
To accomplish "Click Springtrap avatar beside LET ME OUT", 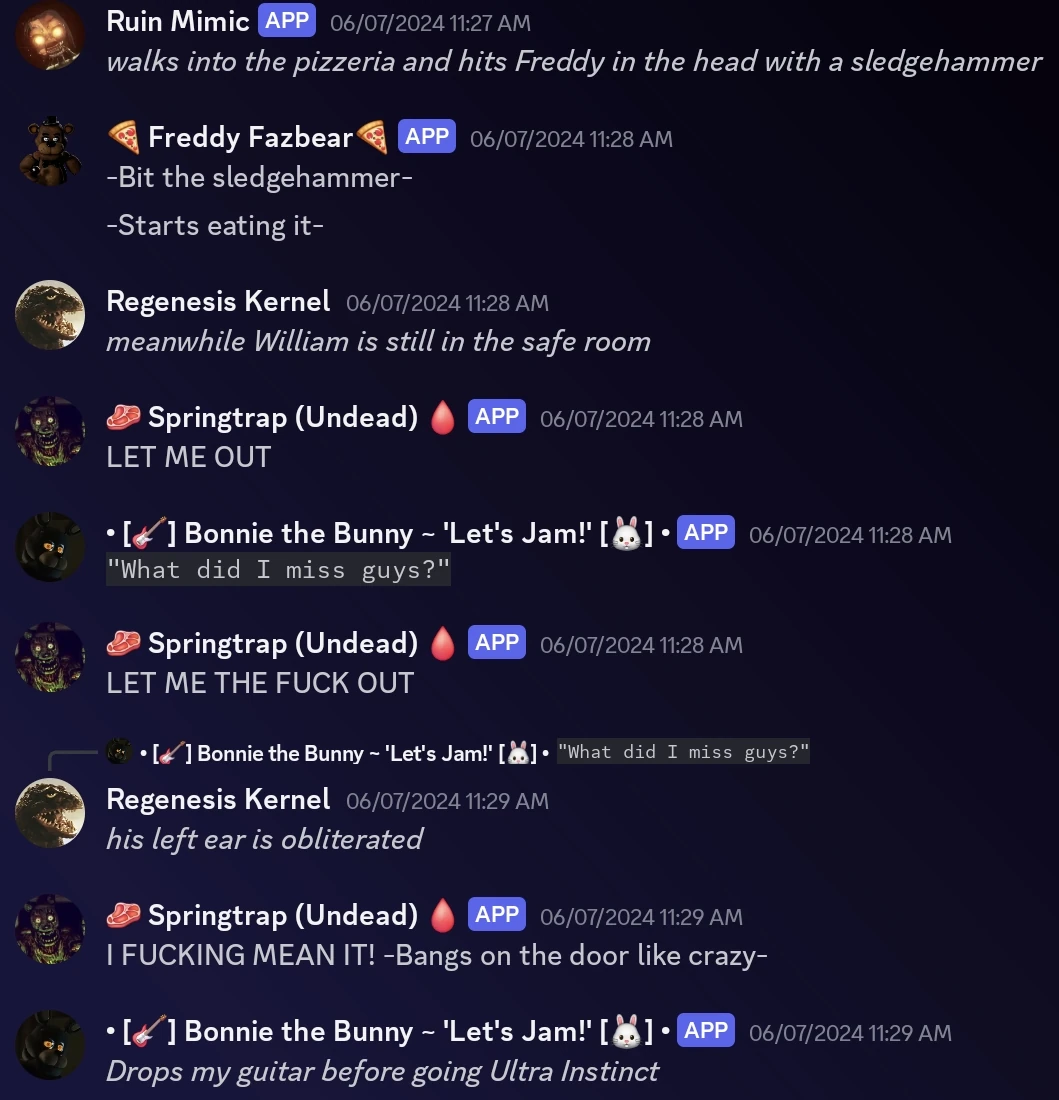I will [50, 431].
